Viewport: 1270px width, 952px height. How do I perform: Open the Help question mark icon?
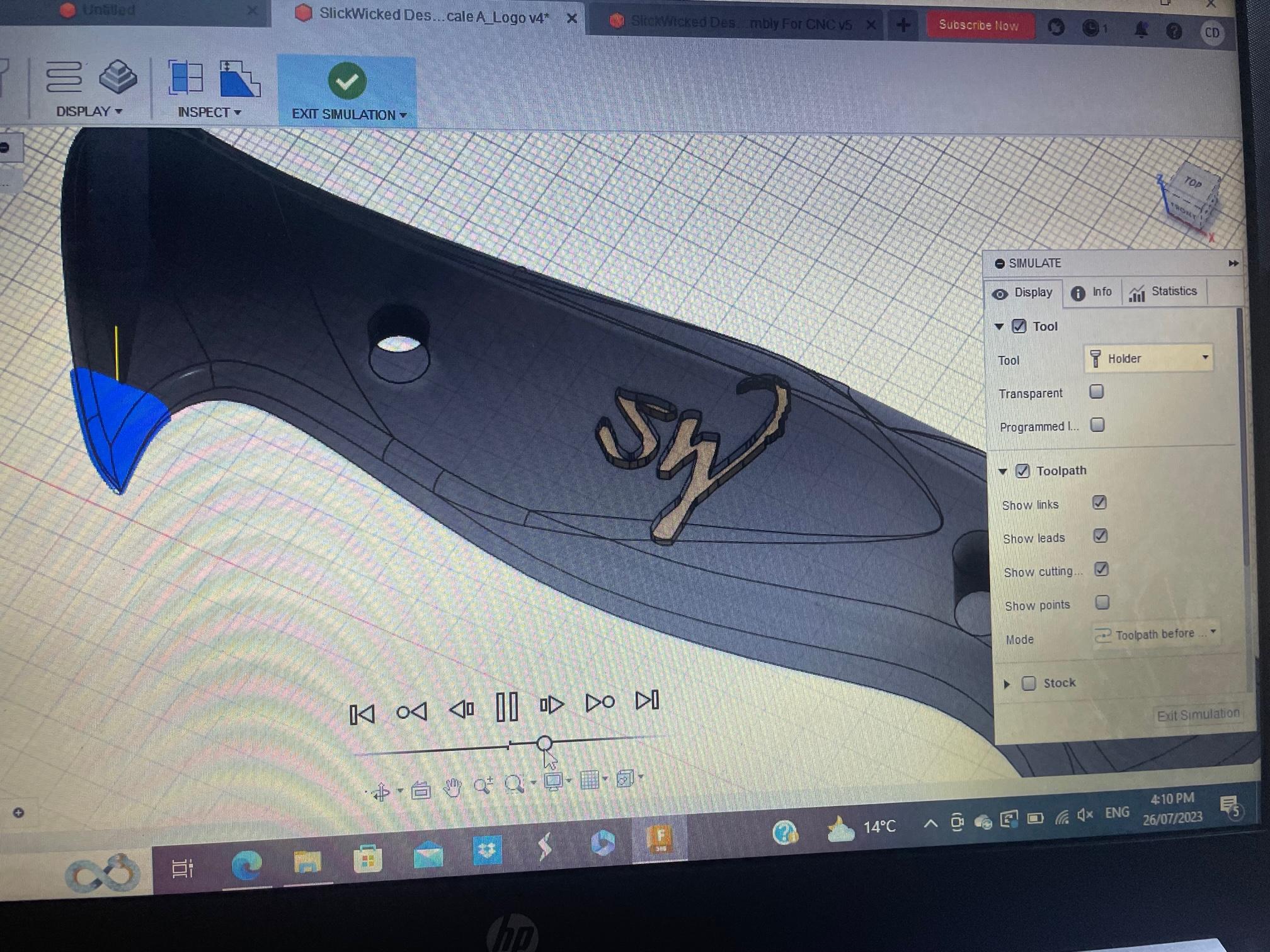1174,31
